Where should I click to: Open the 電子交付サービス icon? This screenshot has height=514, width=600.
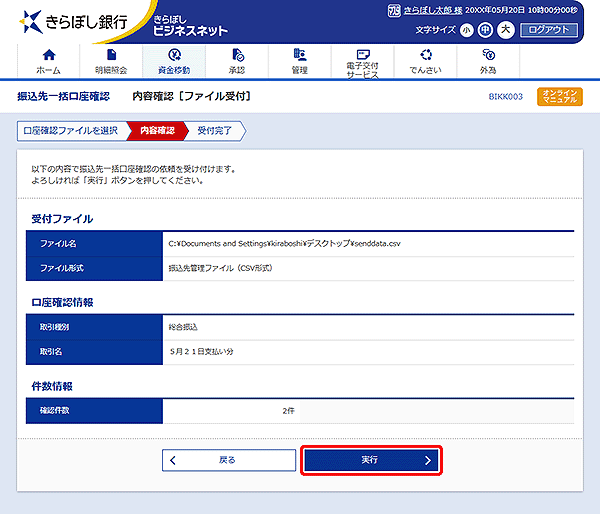363,54
